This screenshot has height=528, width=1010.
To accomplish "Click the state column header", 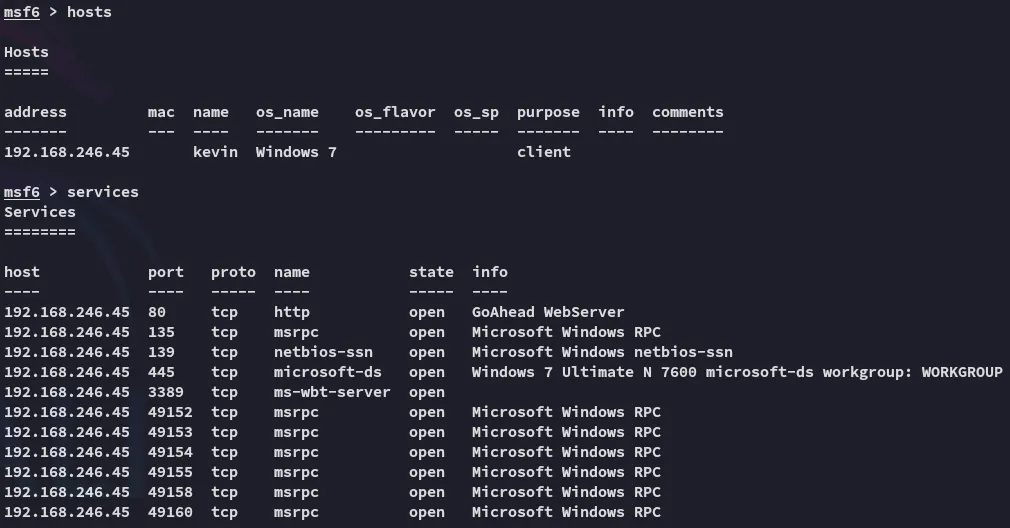I will [x=431, y=272].
